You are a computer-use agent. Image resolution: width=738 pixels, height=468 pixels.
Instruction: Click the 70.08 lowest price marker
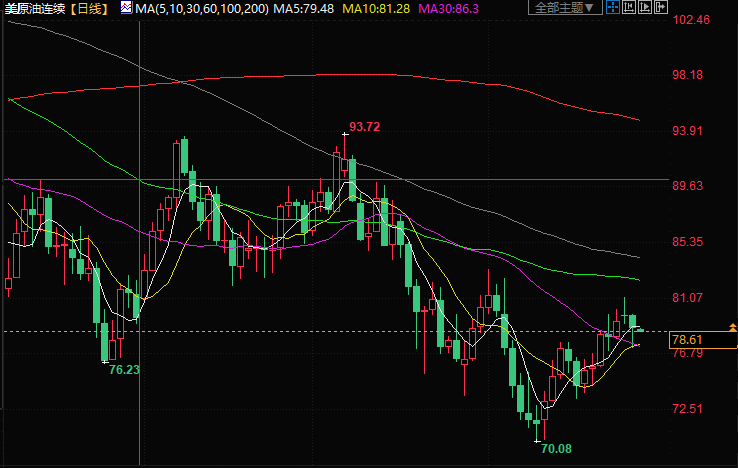click(x=554, y=449)
